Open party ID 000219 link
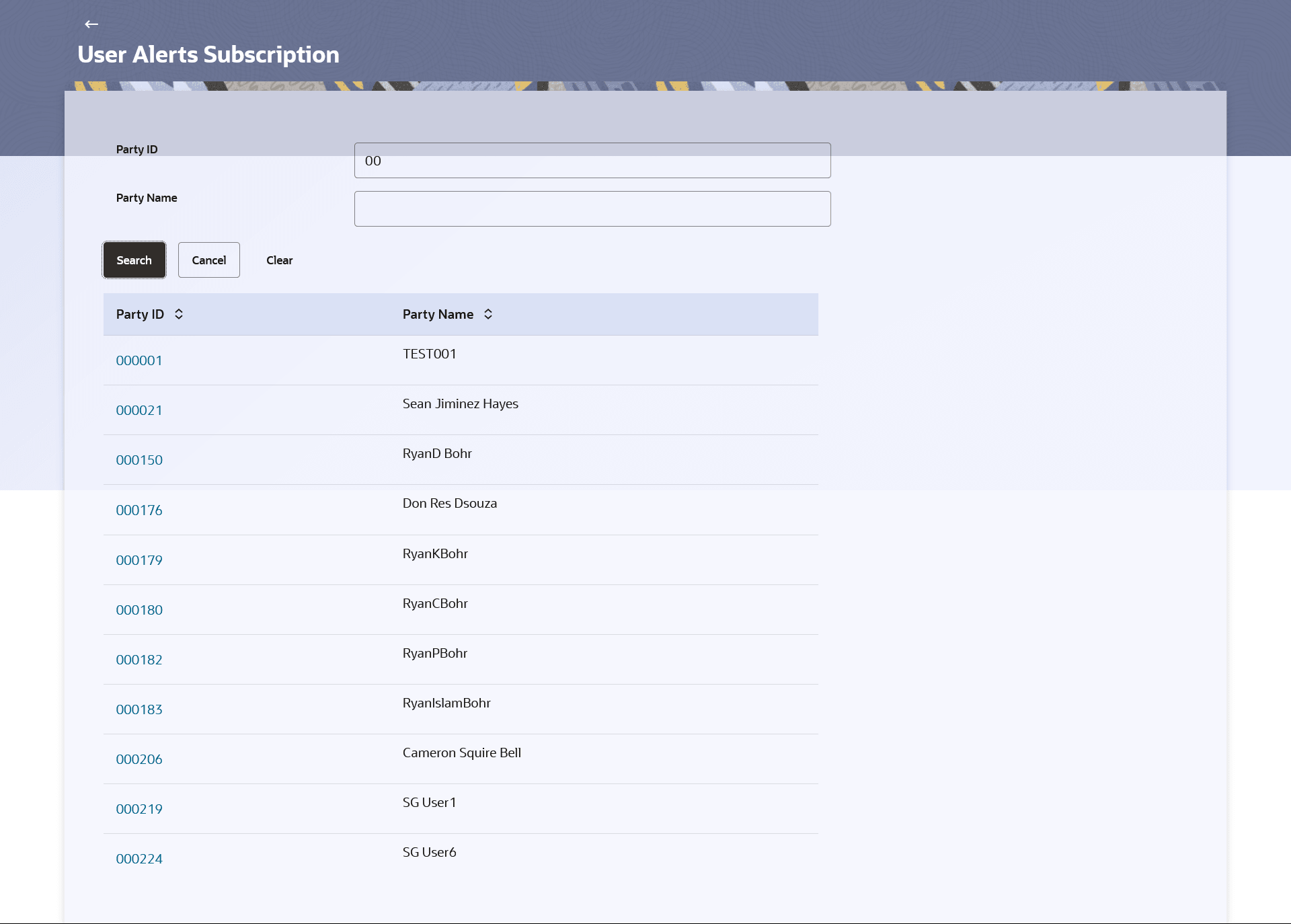 pyautogui.click(x=139, y=809)
